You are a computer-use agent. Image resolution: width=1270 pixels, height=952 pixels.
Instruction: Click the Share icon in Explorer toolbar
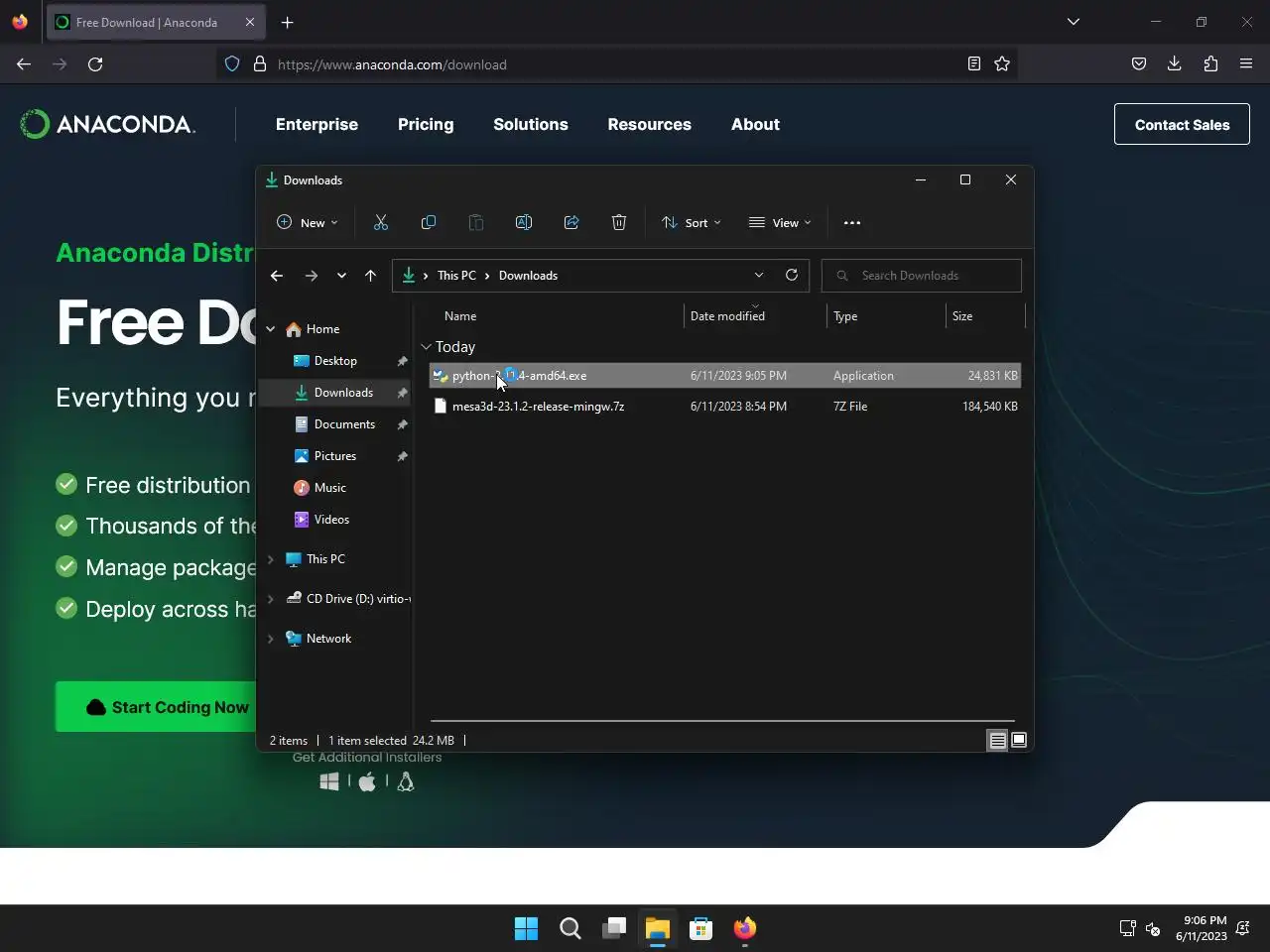point(571,222)
